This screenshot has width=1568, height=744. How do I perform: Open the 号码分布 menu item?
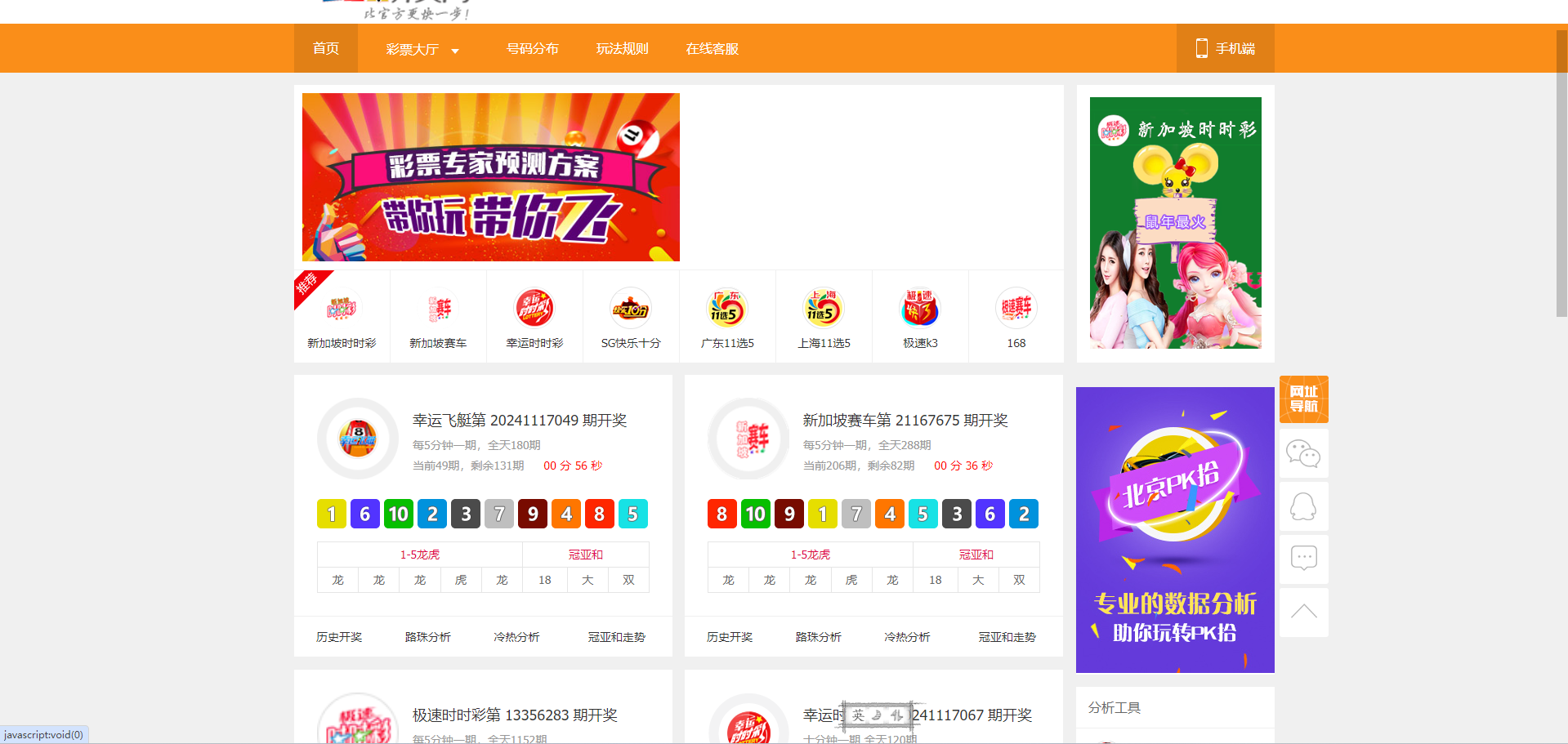pos(533,49)
